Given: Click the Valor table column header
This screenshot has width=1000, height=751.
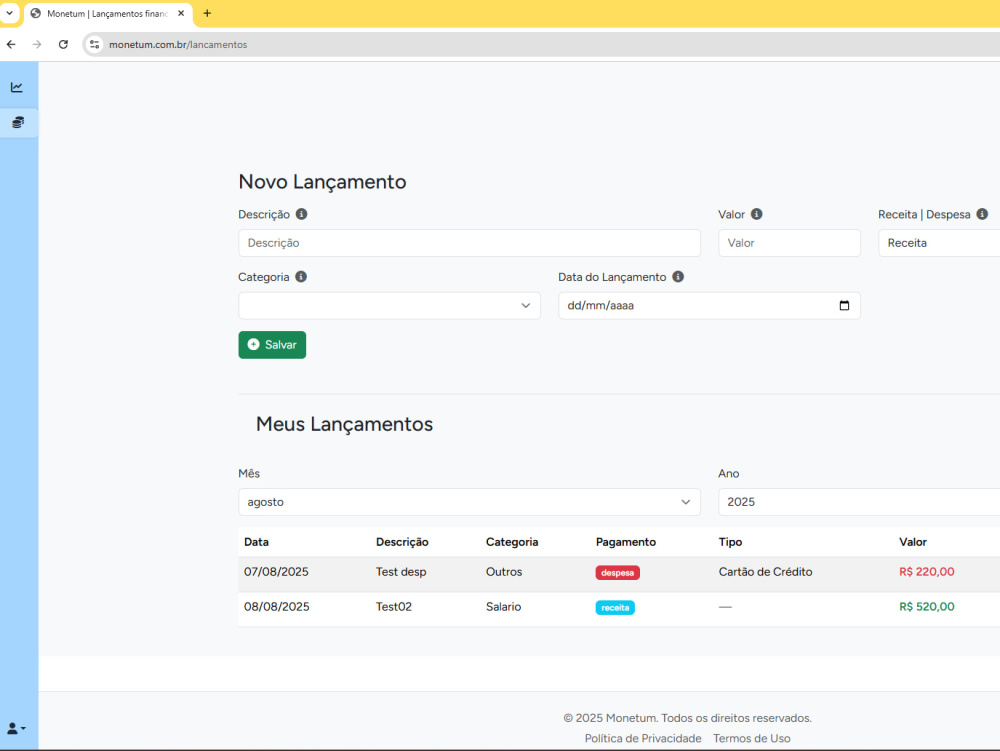Looking at the screenshot, I should (913, 542).
